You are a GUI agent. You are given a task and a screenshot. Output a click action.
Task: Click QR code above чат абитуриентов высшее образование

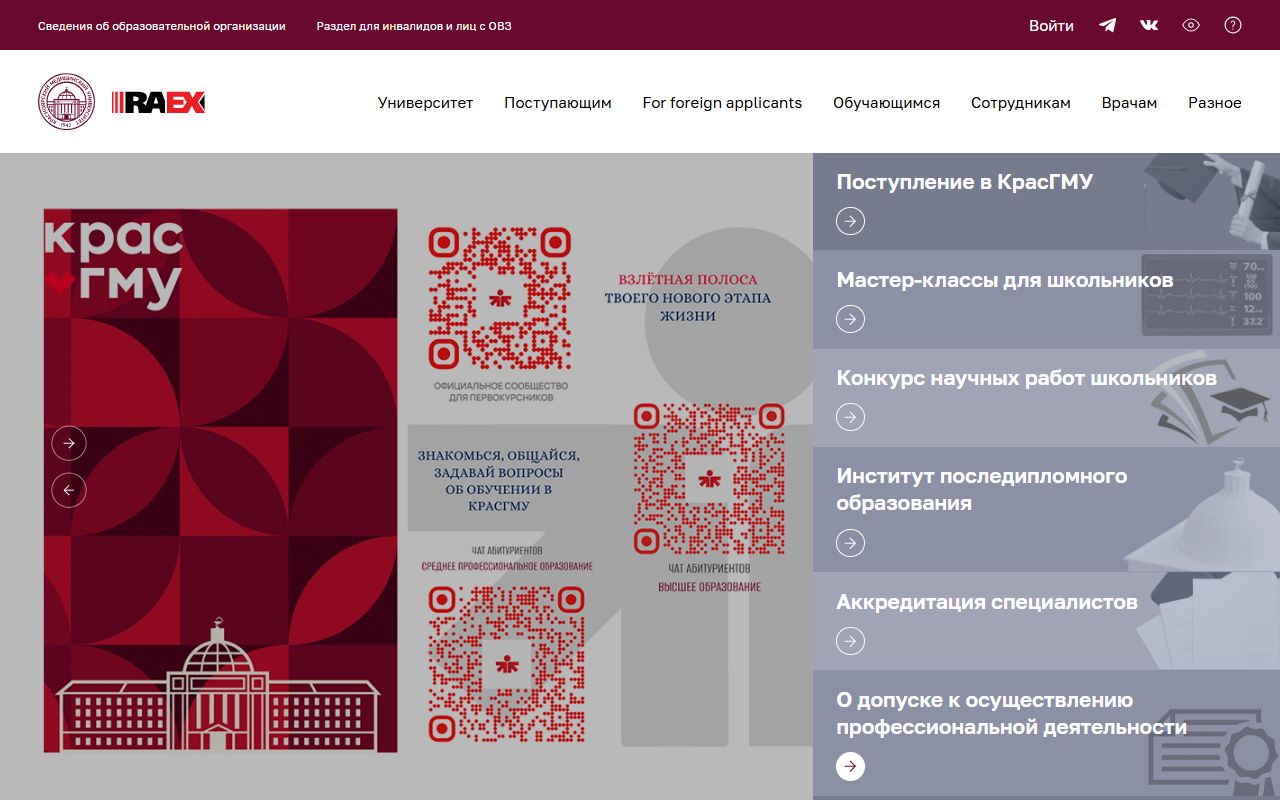[x=709, y=479]
